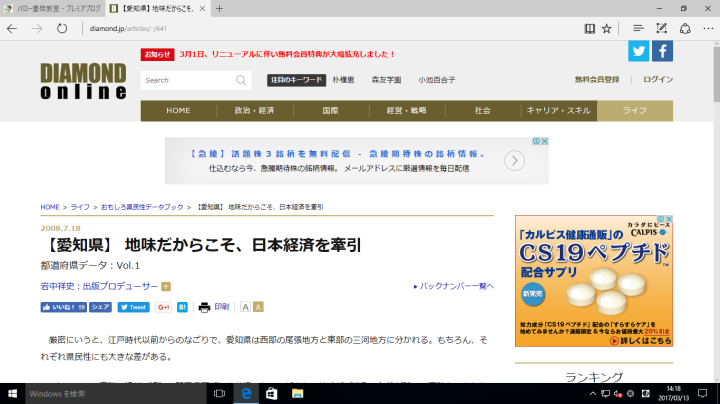Print the article using the 印刷 printer icon
This screenshot has height=404, width=720.
(x=205, y=307)
